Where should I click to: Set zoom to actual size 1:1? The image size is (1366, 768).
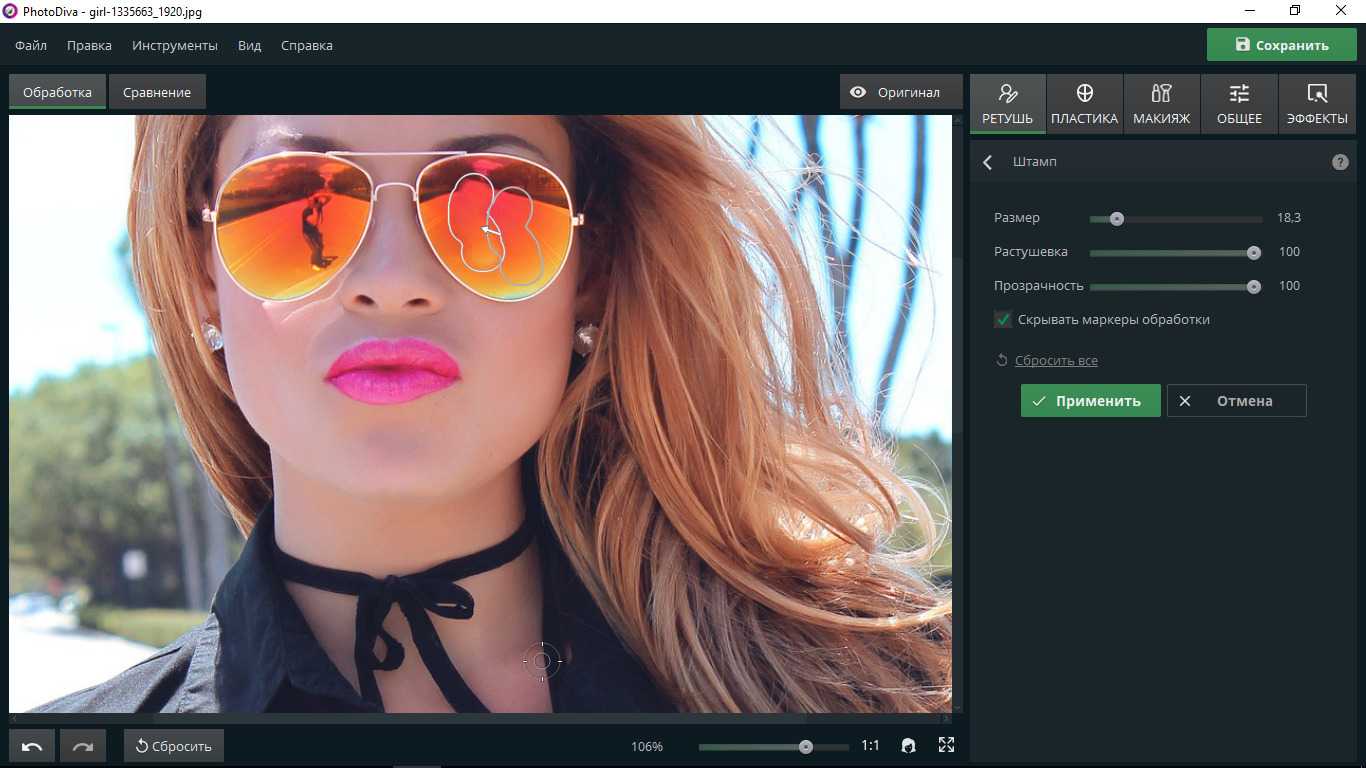pyautogui.click(x=870, y=746)
